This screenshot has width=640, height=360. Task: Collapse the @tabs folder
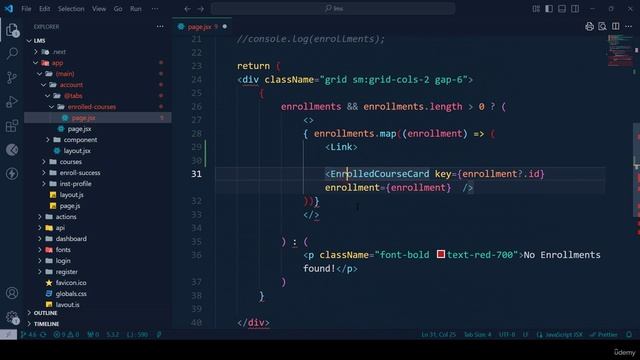click(48, 96)
